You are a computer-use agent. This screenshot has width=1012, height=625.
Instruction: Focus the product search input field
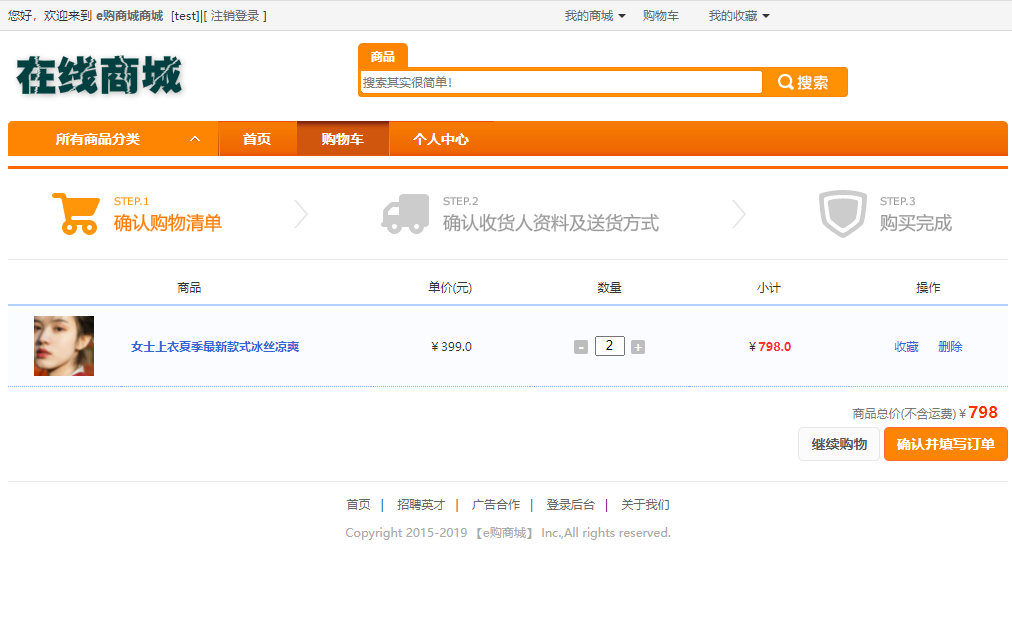coord(561,82)
